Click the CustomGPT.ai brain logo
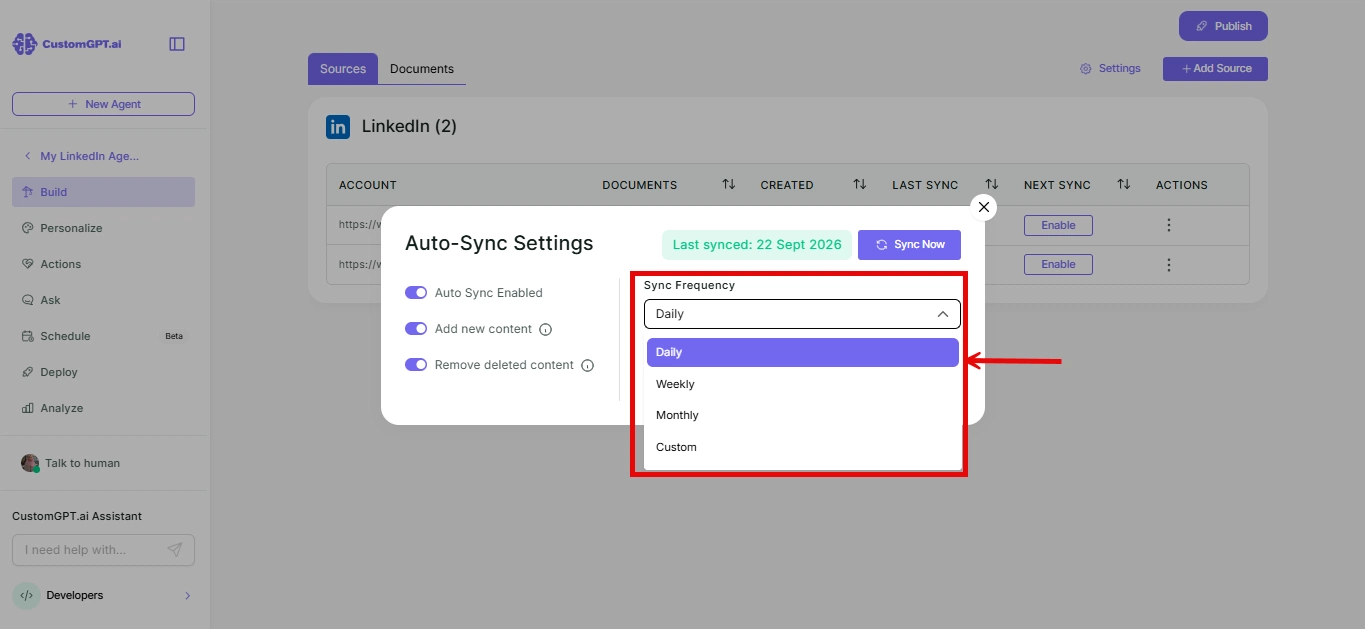The width and height of the screenshot is (1365, 629). [24, 44]
